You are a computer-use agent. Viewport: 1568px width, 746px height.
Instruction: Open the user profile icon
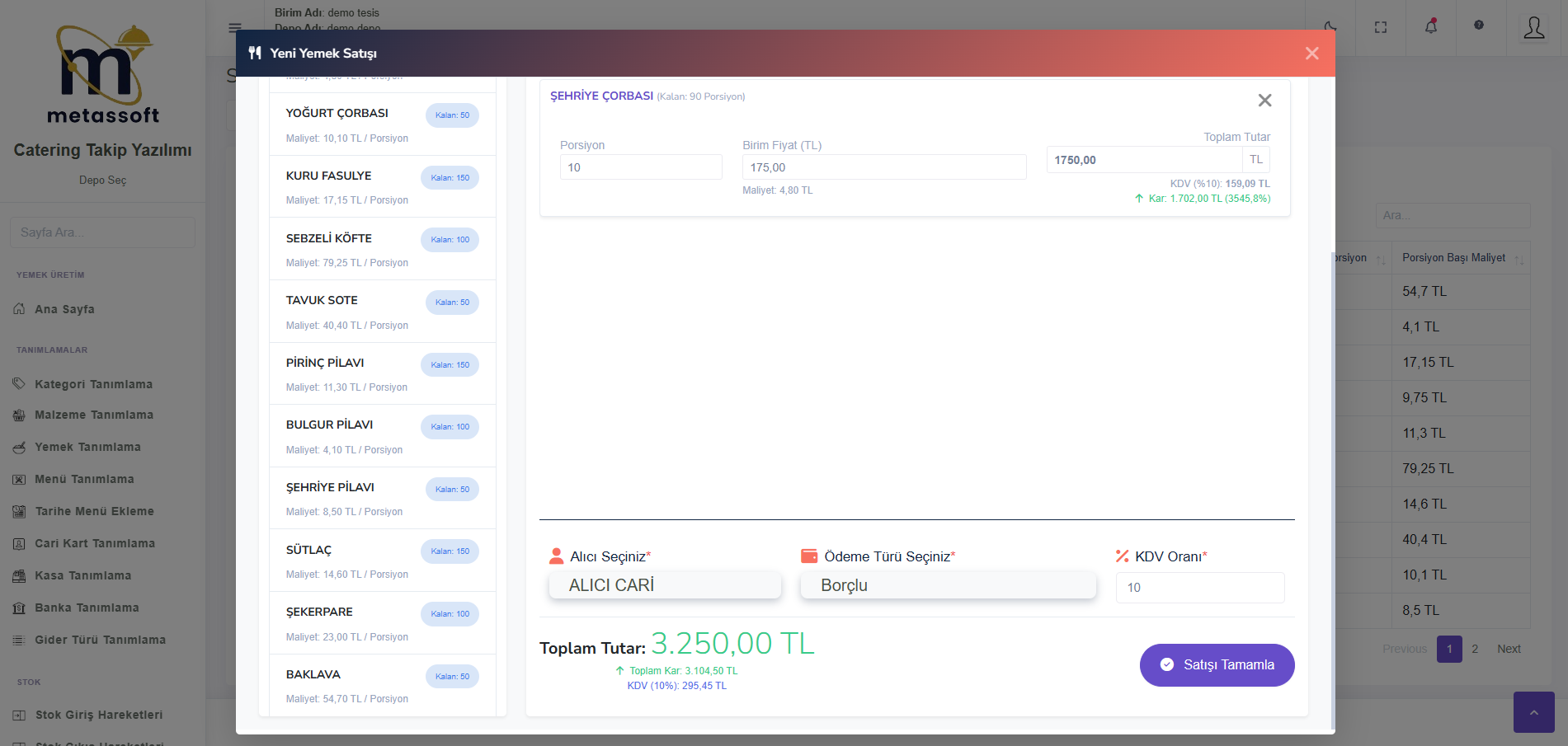click(1533, 28)
